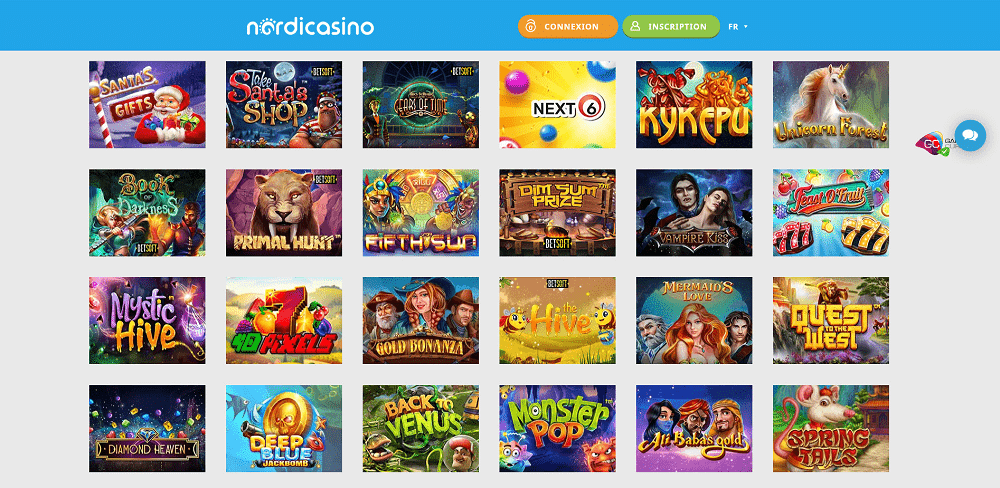Open the Unicorn Forest game tile

point(831,105)
